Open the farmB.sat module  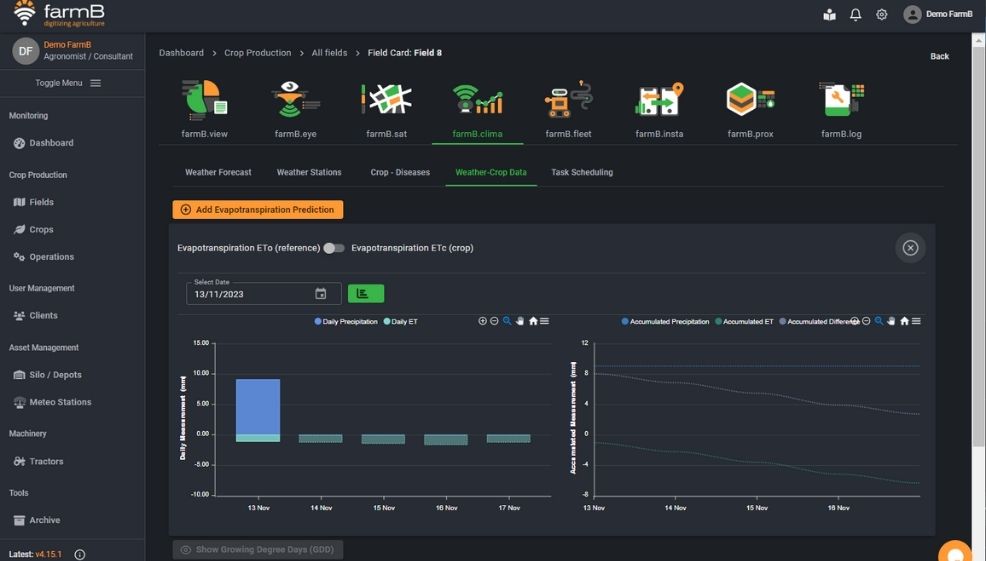coord(386,108)
